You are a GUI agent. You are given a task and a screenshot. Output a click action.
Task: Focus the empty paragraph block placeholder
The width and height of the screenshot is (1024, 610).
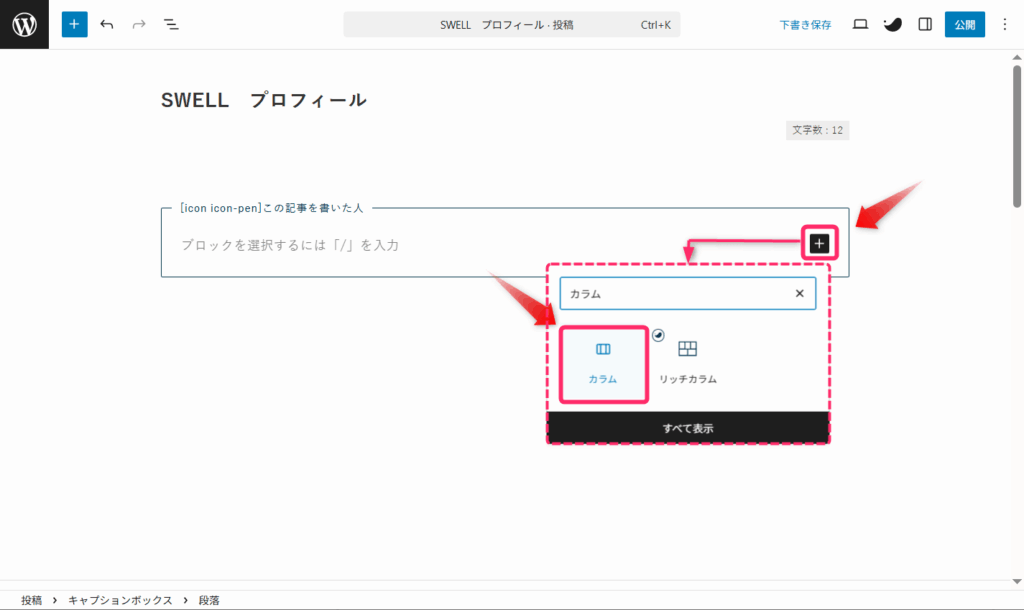click(290, 245)
